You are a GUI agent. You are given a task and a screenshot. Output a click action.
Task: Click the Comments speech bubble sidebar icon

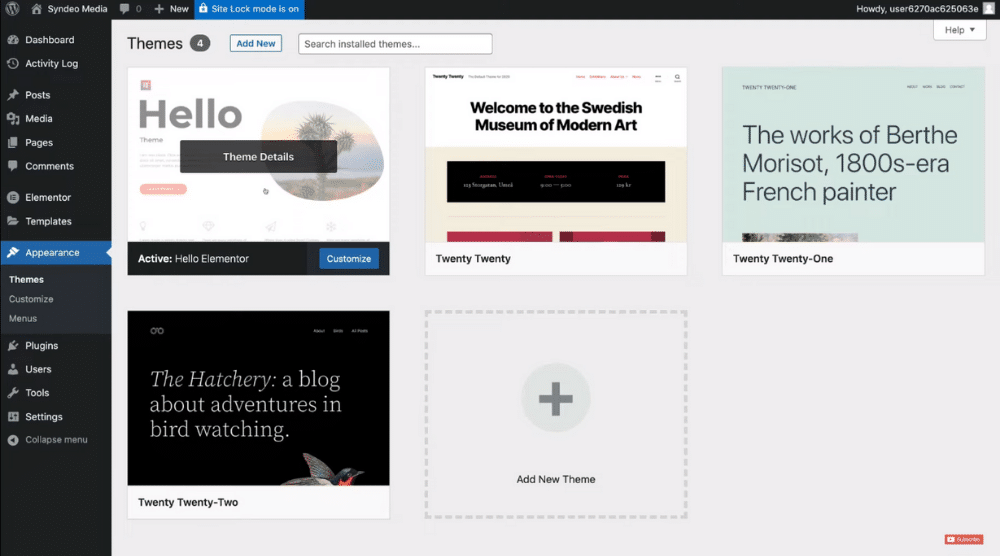coord(13,166)
